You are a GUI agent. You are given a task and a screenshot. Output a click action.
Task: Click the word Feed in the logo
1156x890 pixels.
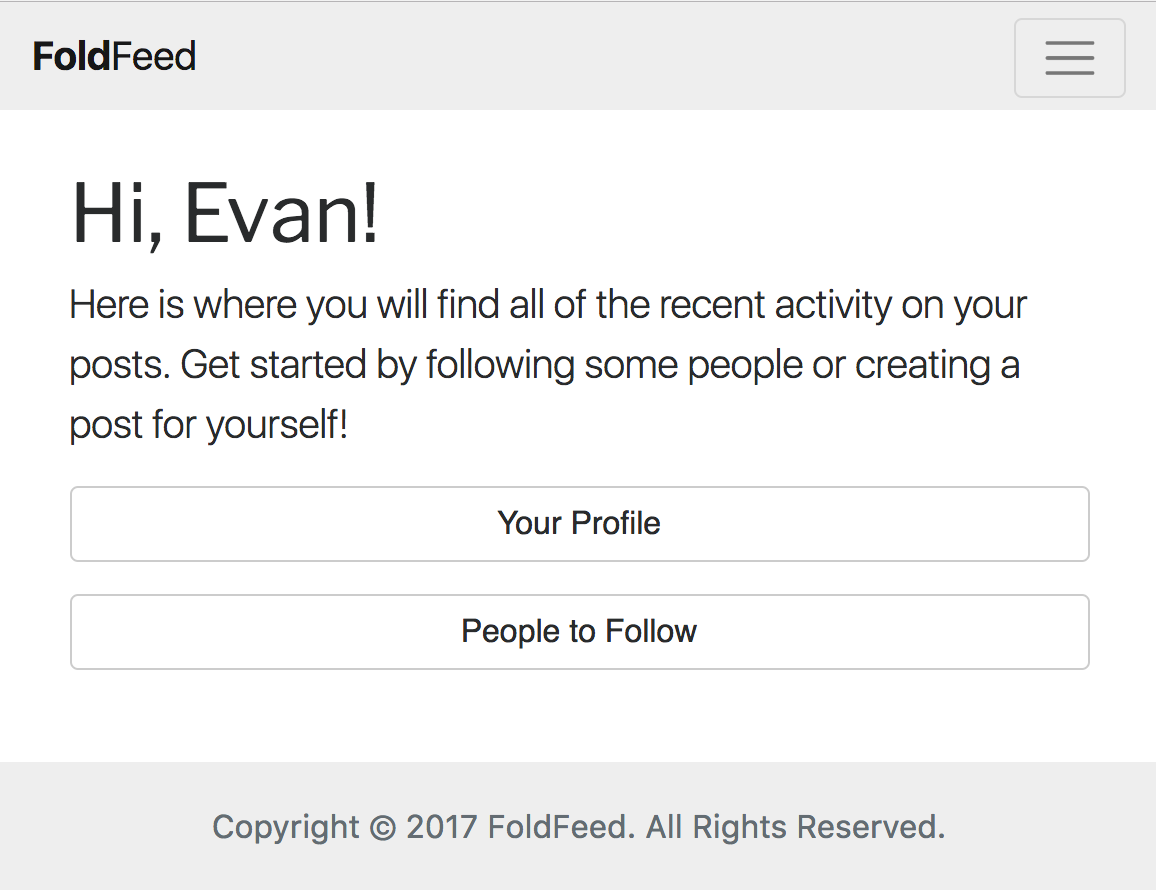pos(154,56)
